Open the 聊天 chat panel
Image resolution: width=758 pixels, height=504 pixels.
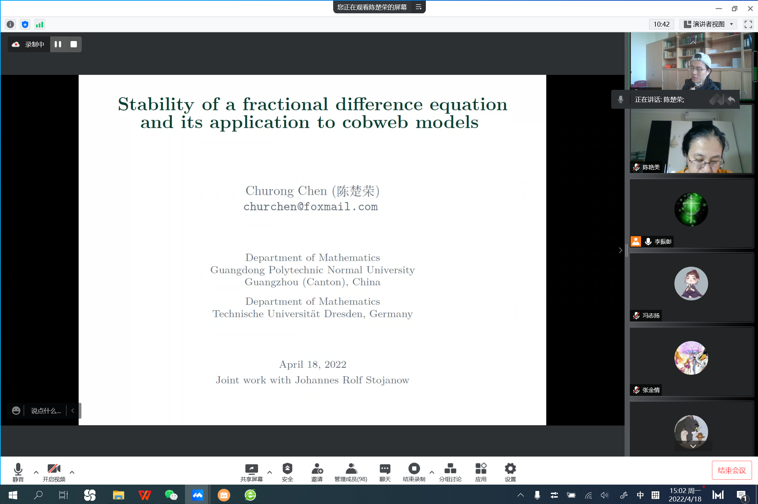pos(385,471)
